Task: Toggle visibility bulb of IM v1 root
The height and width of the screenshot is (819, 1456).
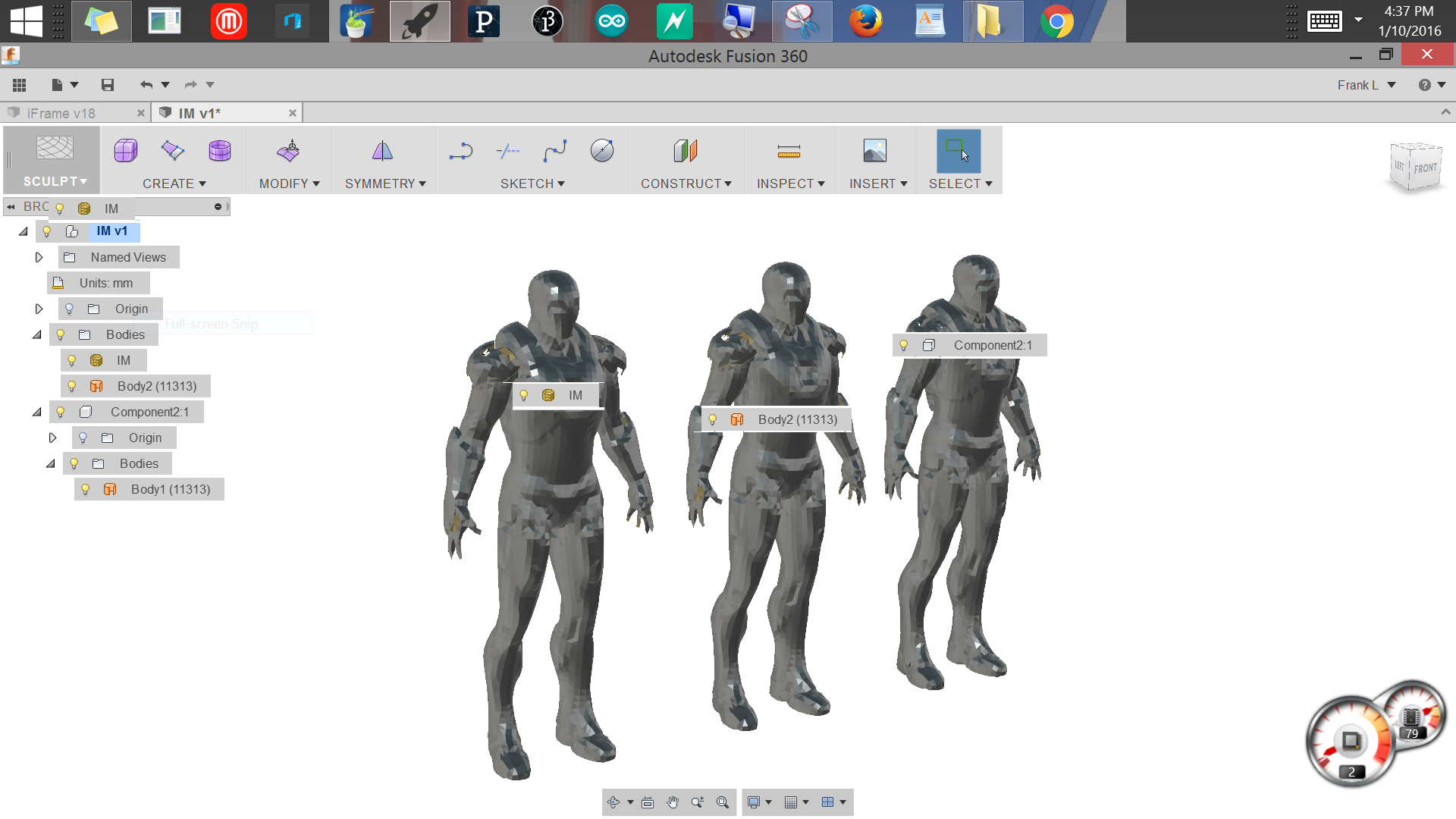Action: (47, 231)
